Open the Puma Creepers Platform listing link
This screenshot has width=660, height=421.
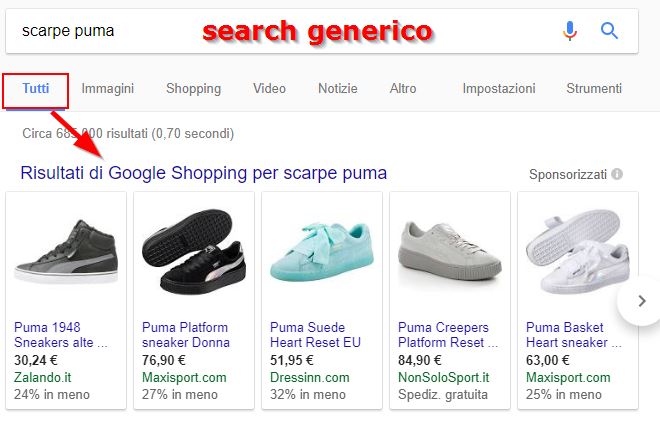443,335
